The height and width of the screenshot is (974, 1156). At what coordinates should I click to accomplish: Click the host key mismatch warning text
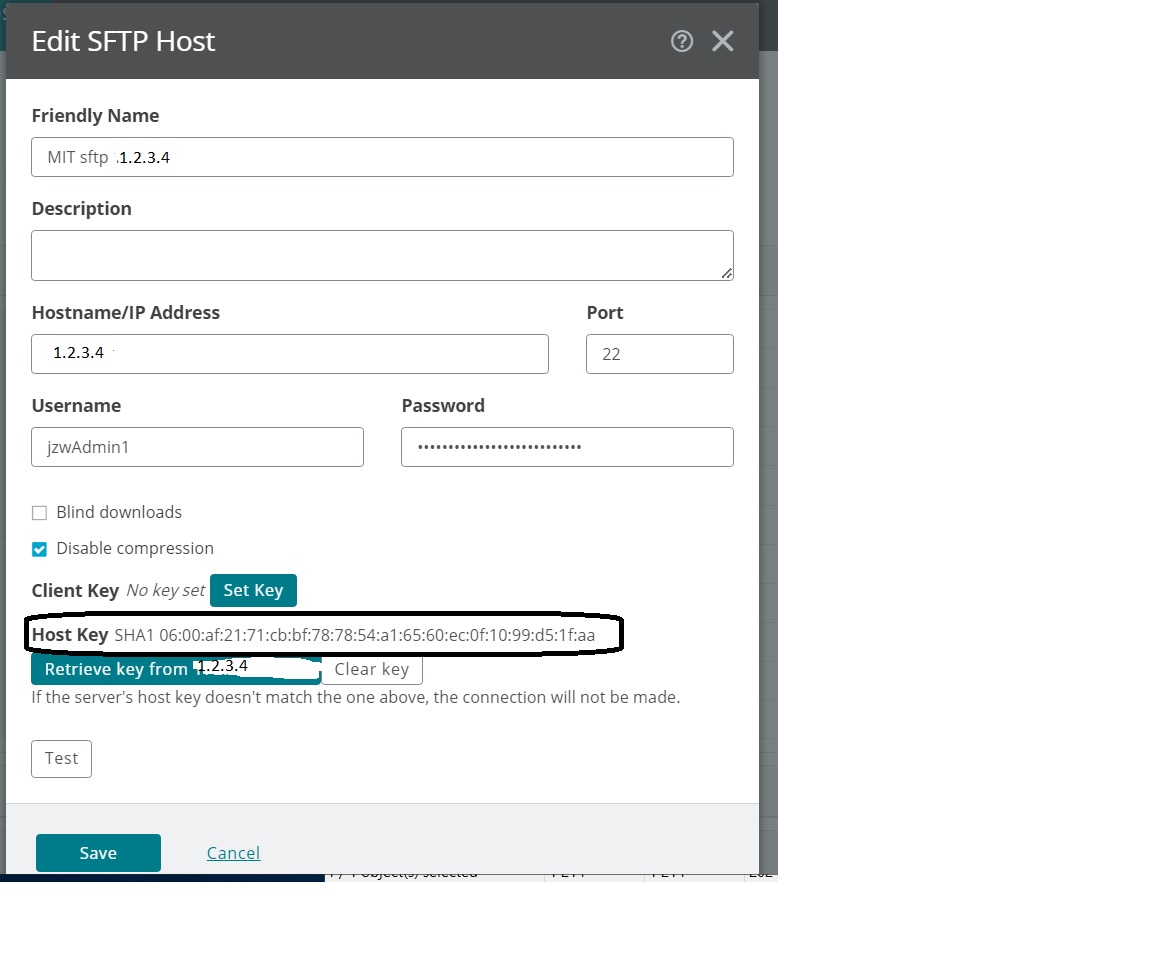pyautogui.click(x=355, y=698)
